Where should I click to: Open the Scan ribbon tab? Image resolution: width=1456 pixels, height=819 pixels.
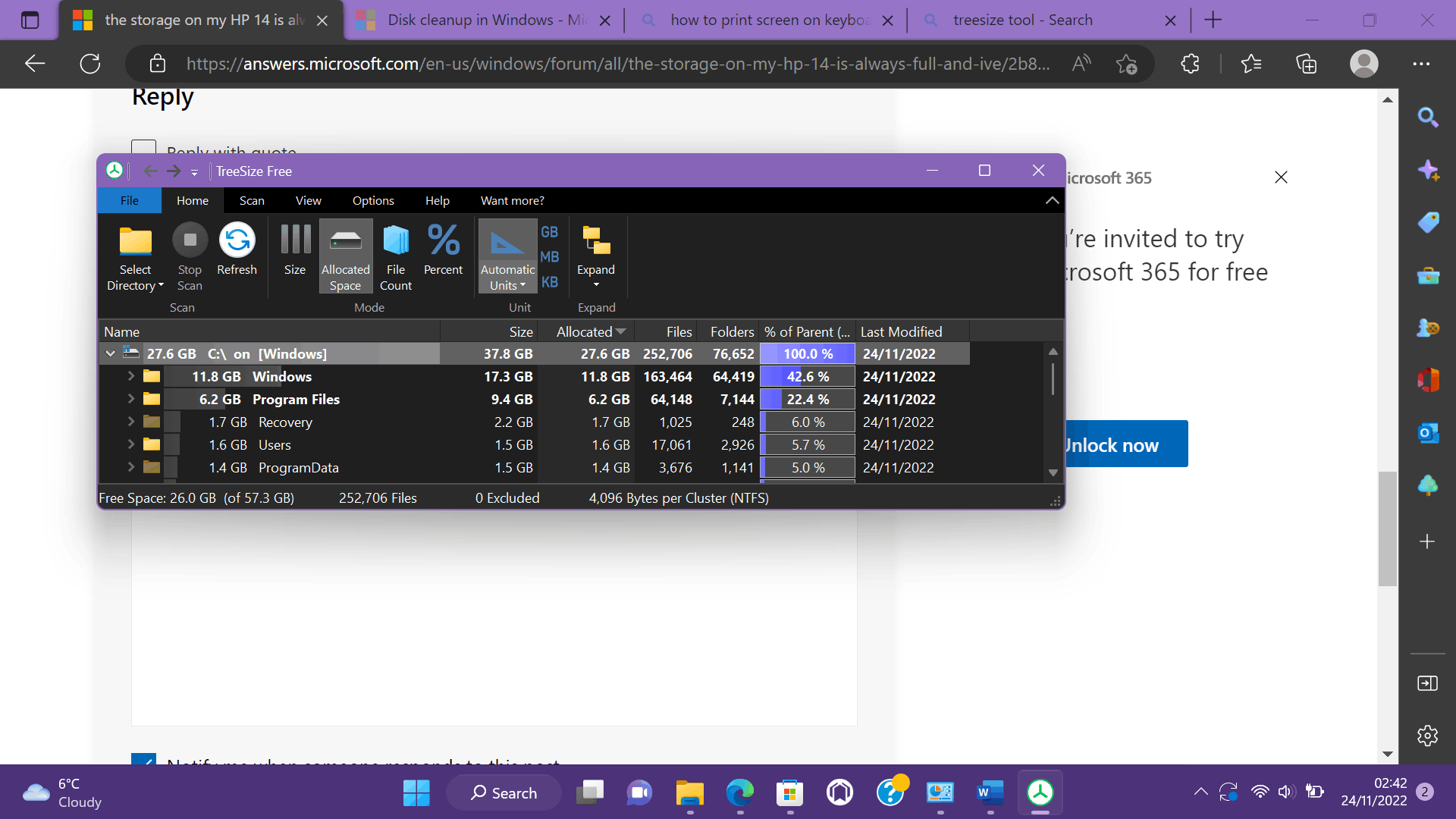click(x=252, y=201)
